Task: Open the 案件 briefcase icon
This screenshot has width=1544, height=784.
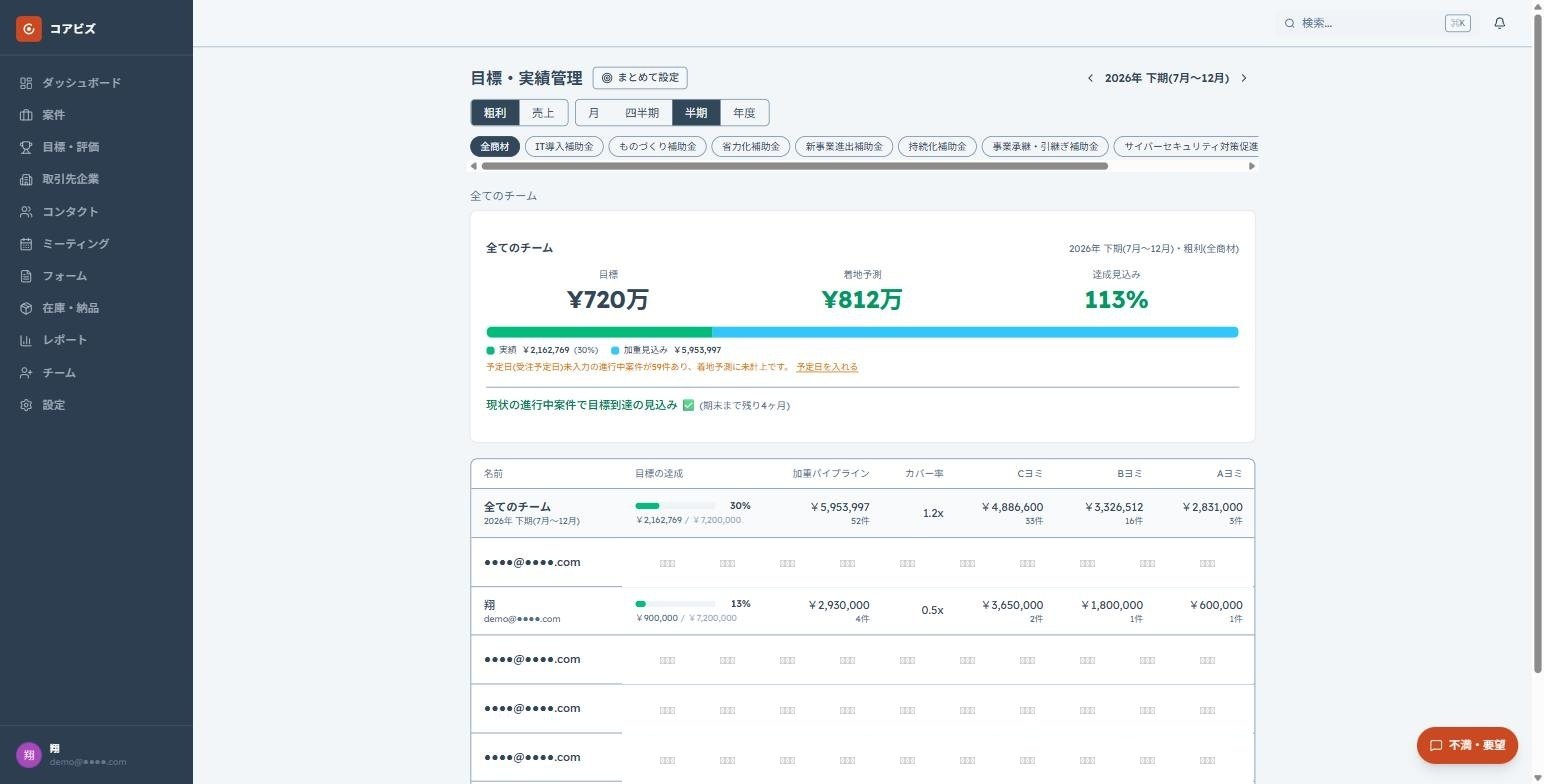Action: pyautogui.click(x=26, y=115)
